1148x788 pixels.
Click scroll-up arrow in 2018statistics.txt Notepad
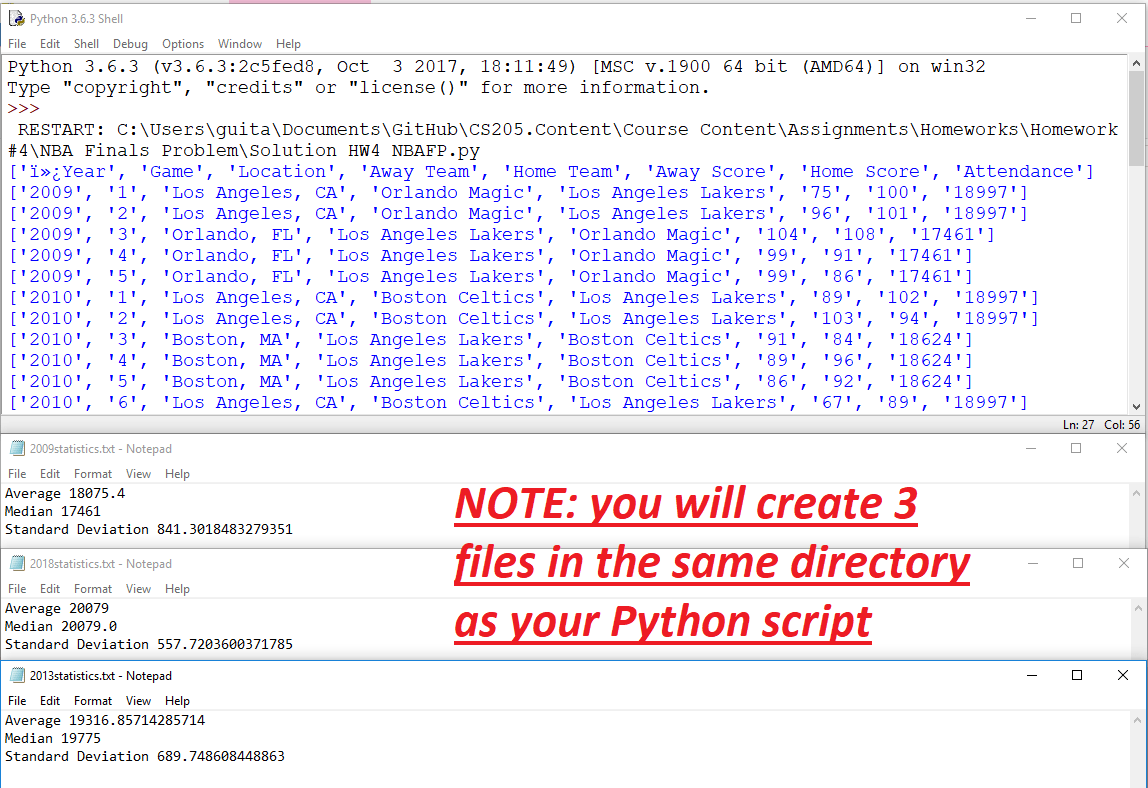(1138, 609)
